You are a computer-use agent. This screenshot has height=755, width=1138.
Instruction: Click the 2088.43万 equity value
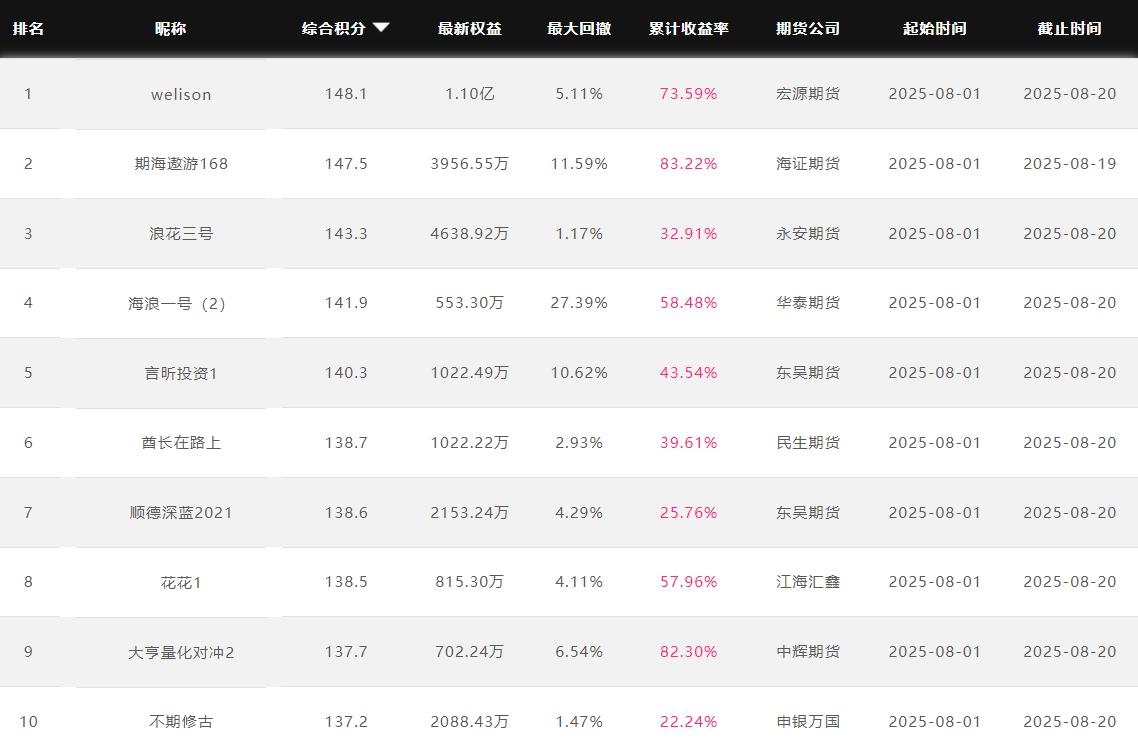point(470,722)
